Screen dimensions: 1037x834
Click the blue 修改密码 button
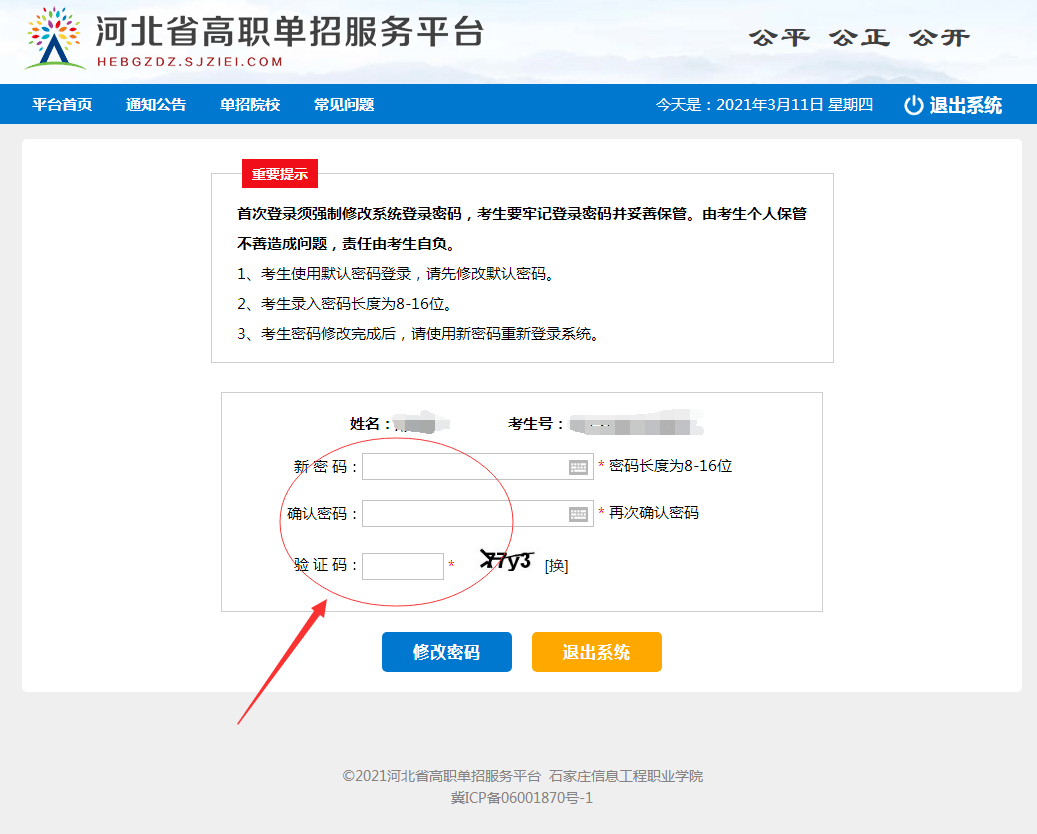pyautogui.click(x=446, y=651)
